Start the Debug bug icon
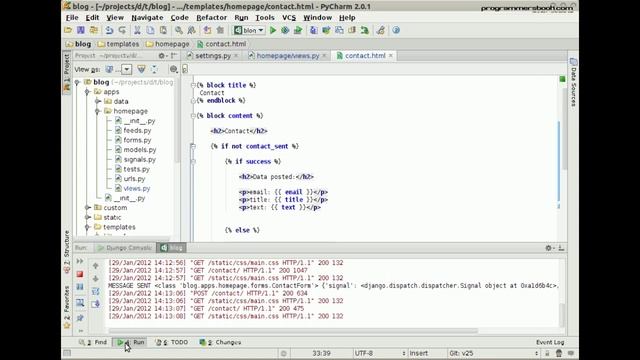Screen dimensions: 640x360 point(285,30)
